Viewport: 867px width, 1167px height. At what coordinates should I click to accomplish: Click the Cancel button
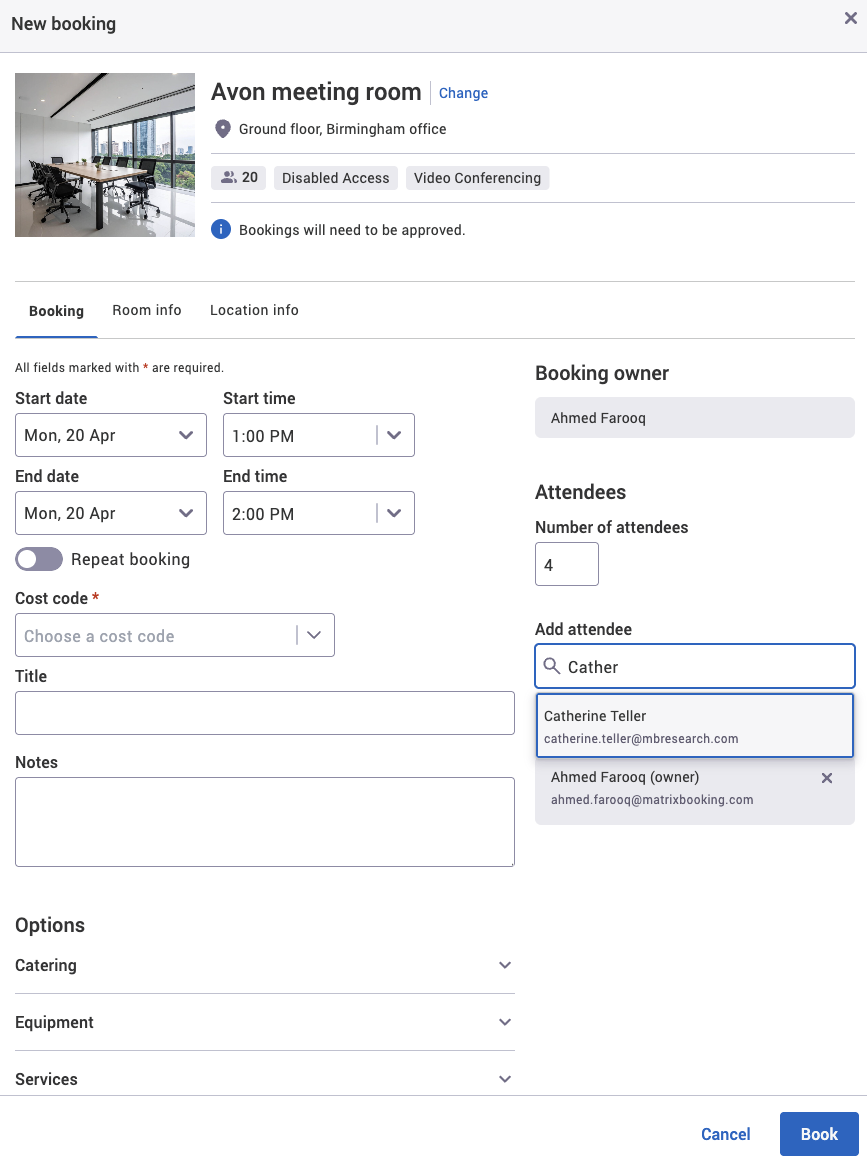(726, 1134)
